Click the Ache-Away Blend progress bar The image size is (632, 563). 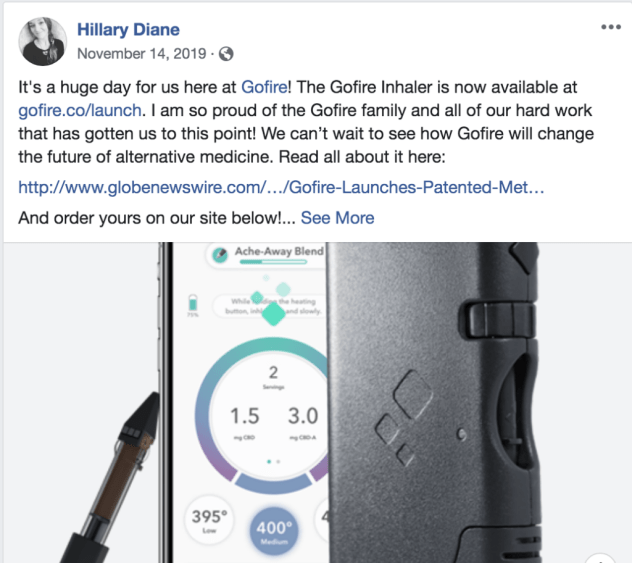273,262
